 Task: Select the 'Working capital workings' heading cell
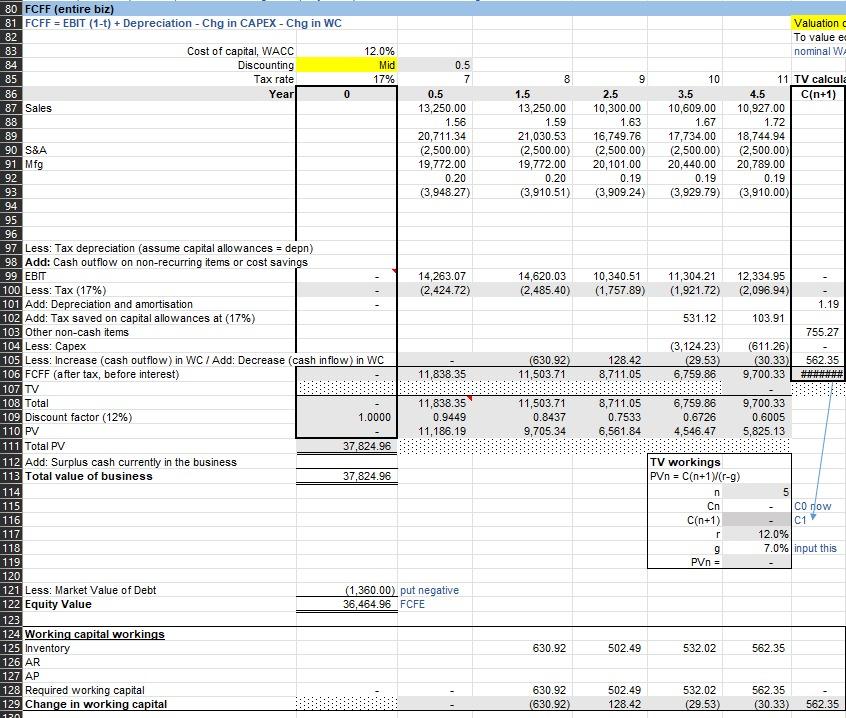tap(95, 634)
